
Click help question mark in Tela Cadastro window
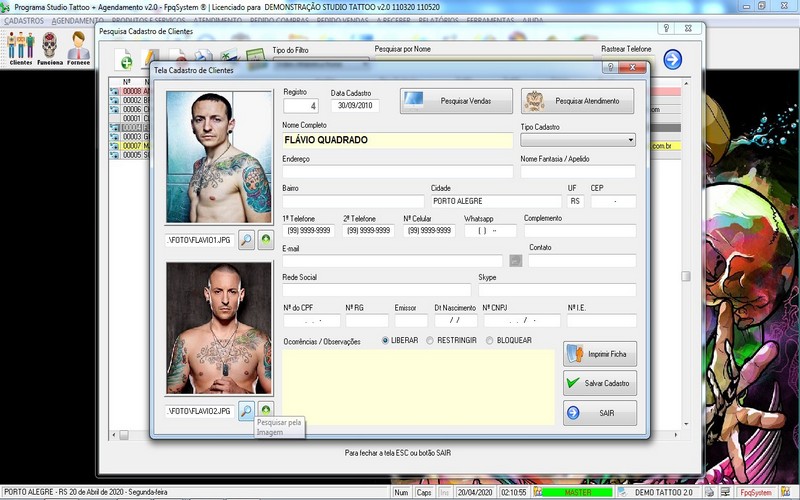[x=610, y=67]
